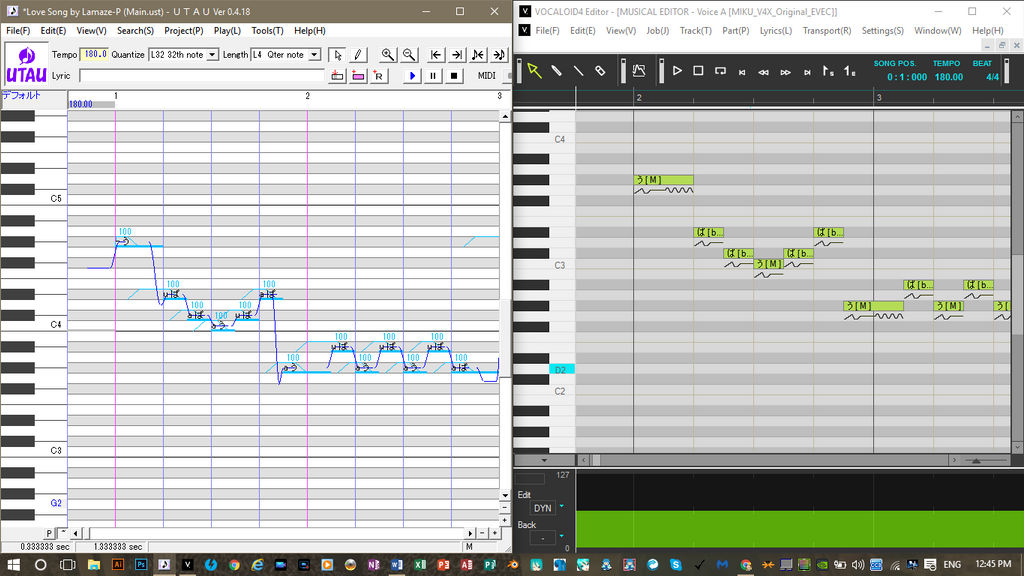Click the zoom in magnifier in UTAU
Viewport: 1024px width, 576px height.
(388, 55)
